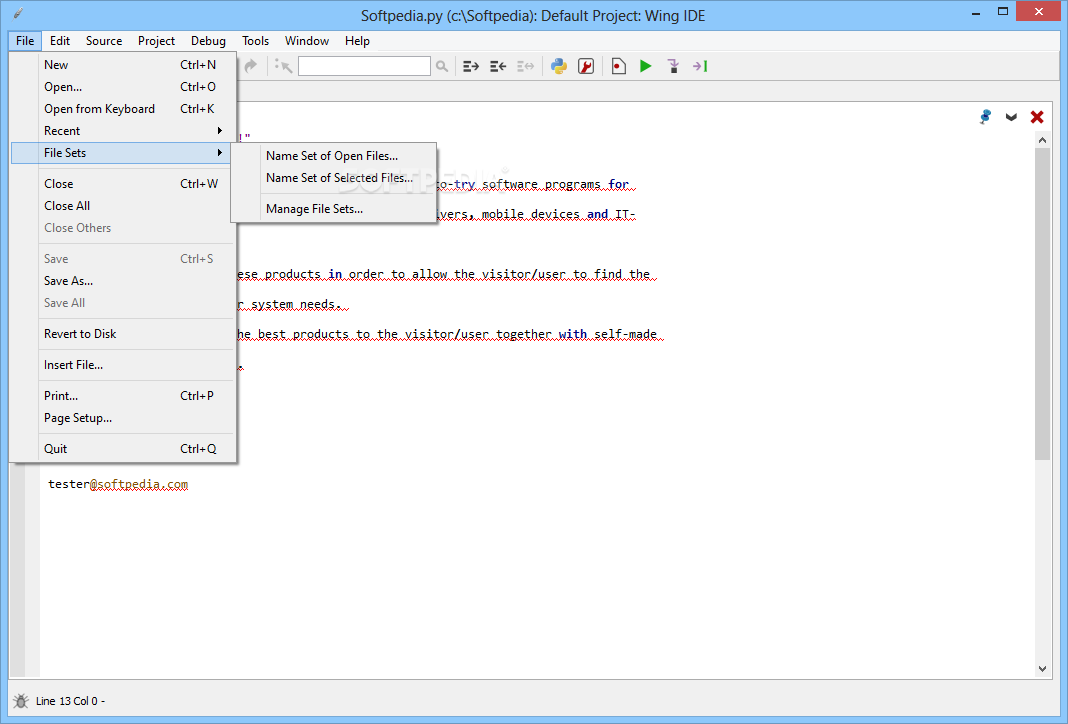Click the step into debug icon
Viewport: 1068px width, 724px height.
[x=673, y=66]
